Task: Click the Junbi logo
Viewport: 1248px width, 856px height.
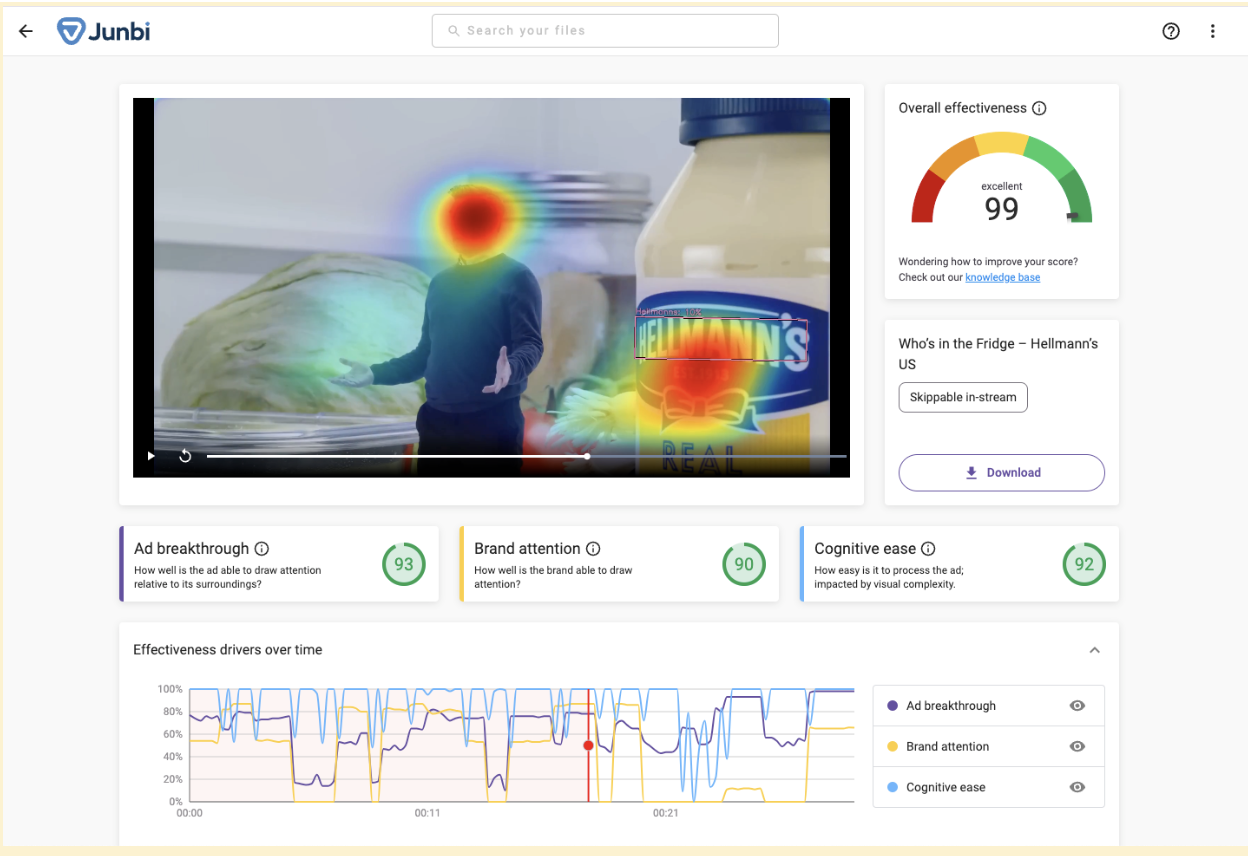Action: pos(104,31)
